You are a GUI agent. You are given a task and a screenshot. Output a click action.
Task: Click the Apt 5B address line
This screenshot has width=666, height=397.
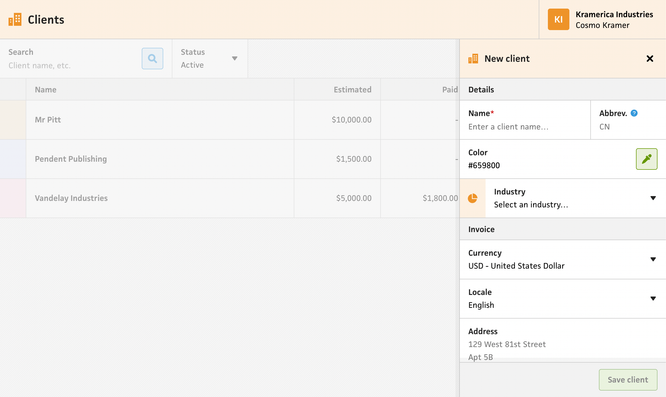click(480, 357)
